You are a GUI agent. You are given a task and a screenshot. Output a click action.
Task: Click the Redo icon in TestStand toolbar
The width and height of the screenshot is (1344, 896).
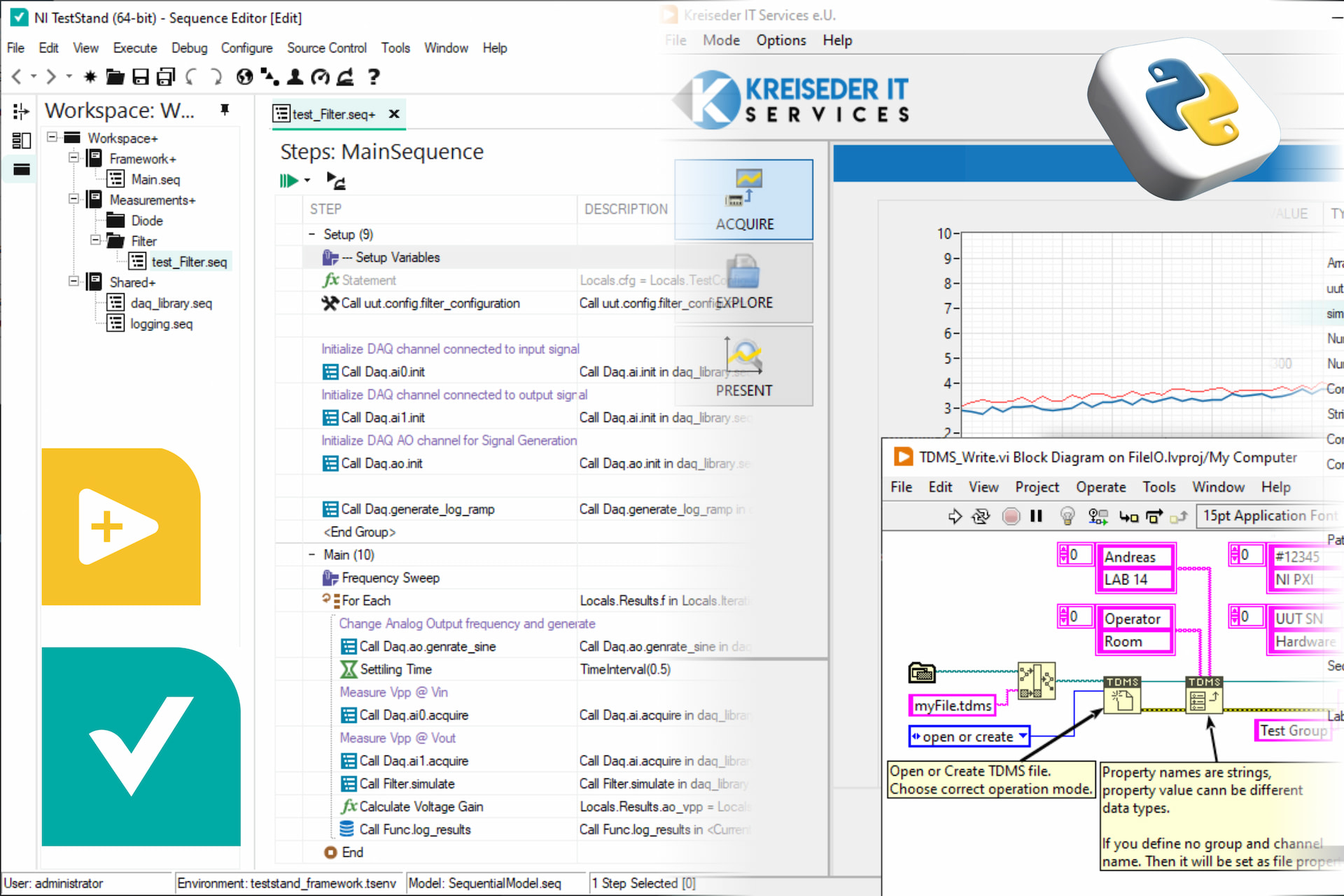tap(216, 76)
